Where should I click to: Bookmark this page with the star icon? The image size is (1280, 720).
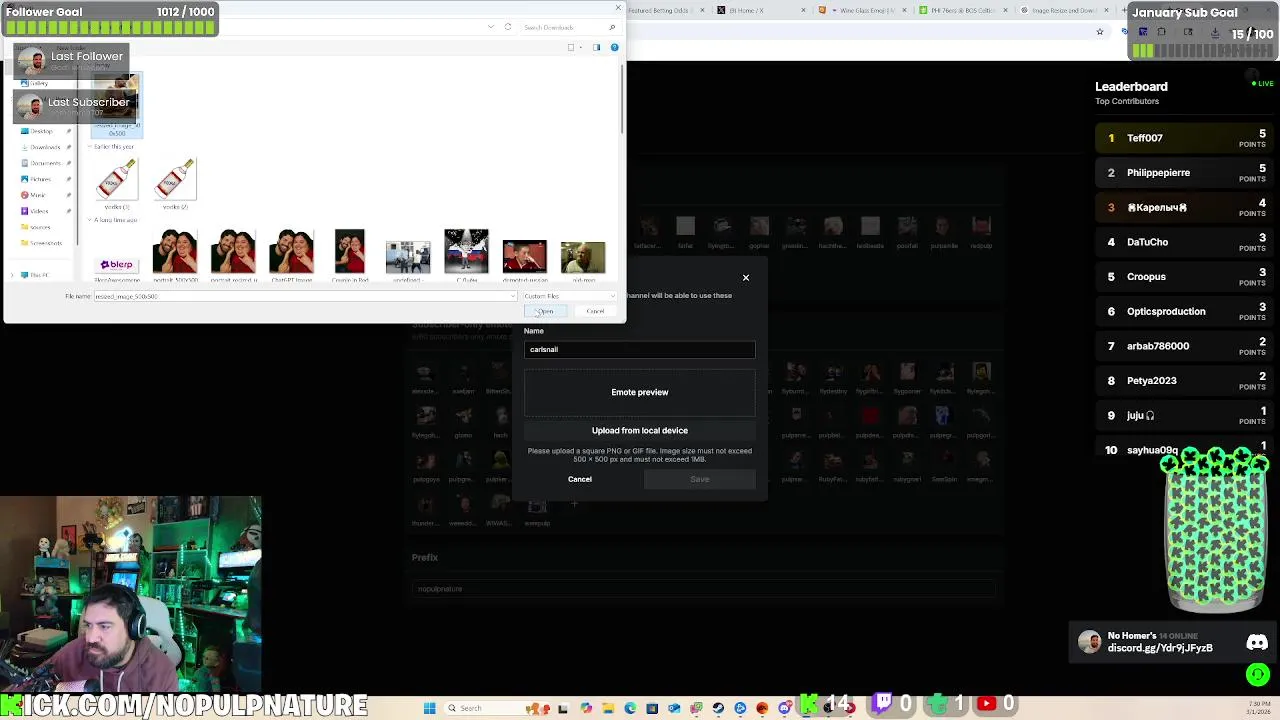pos(1100,32)
